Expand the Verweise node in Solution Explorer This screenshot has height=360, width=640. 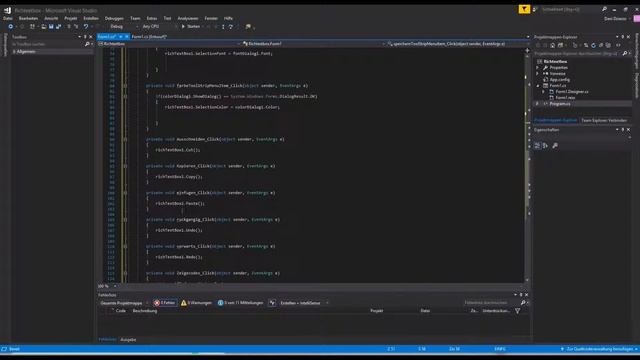click(538, 74)
